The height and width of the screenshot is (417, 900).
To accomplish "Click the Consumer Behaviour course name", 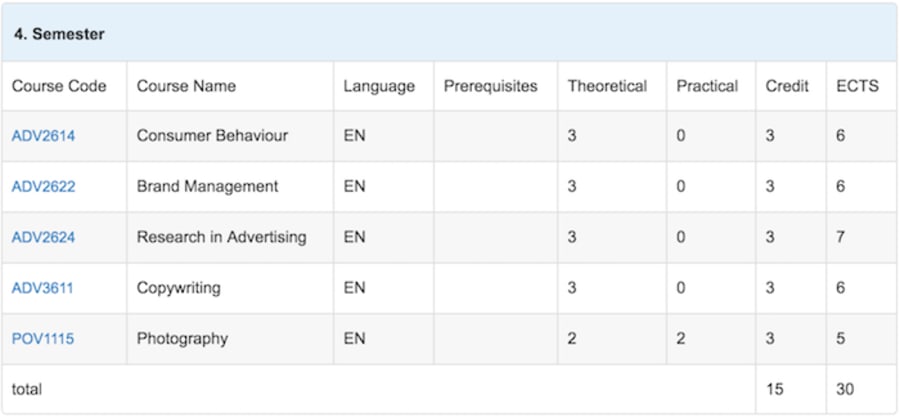I will [212, 136].
